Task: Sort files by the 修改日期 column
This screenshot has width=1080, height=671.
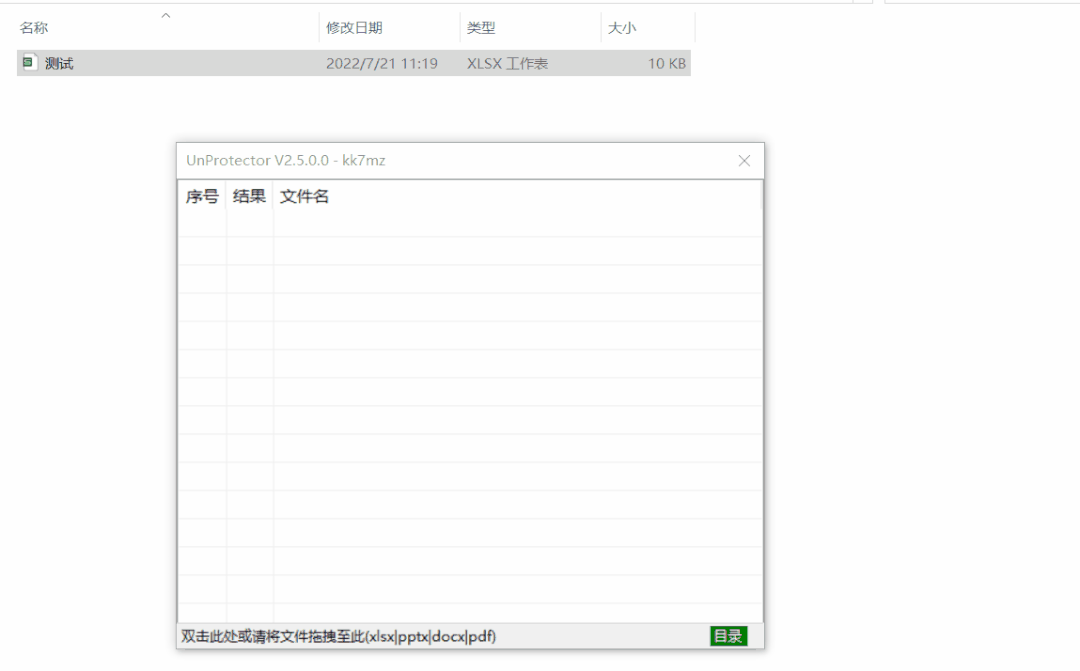Action: click(354, 28)
